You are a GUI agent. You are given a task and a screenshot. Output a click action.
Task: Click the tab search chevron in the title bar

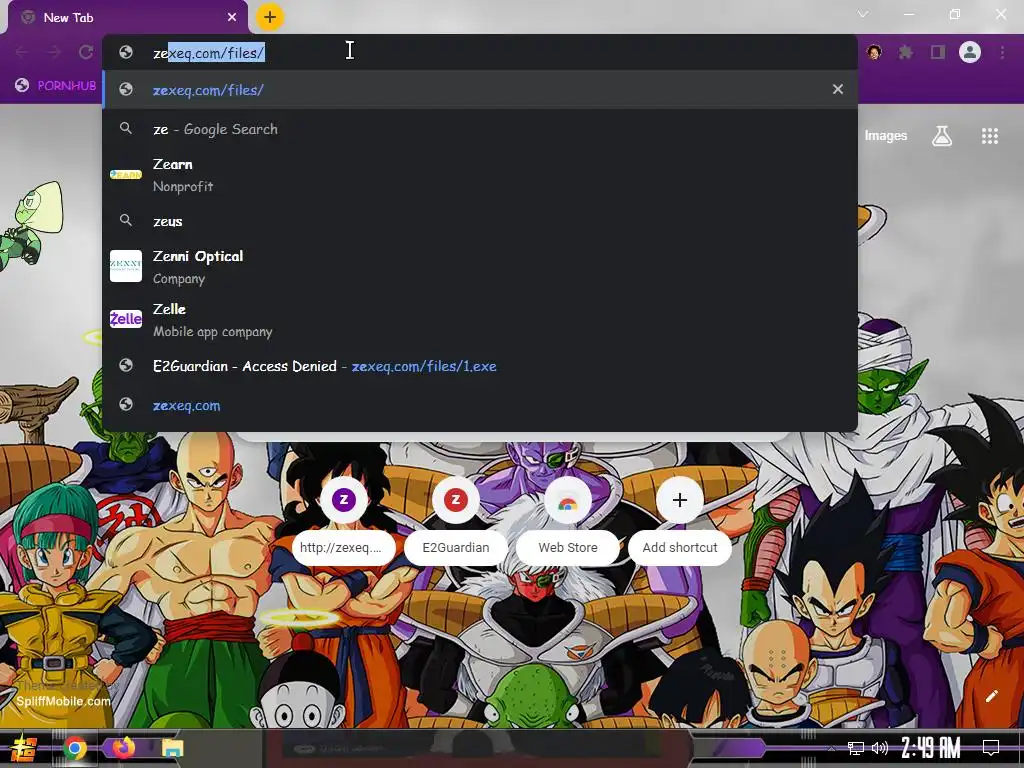click(x=863, y=14)
